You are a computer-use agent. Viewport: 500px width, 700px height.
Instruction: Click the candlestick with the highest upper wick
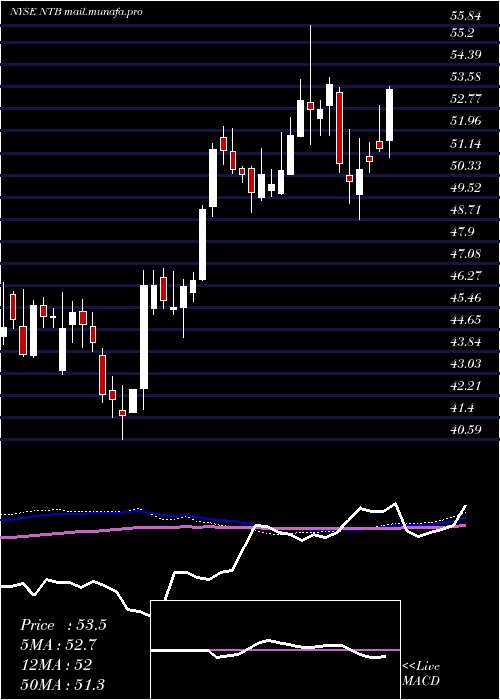311,85
